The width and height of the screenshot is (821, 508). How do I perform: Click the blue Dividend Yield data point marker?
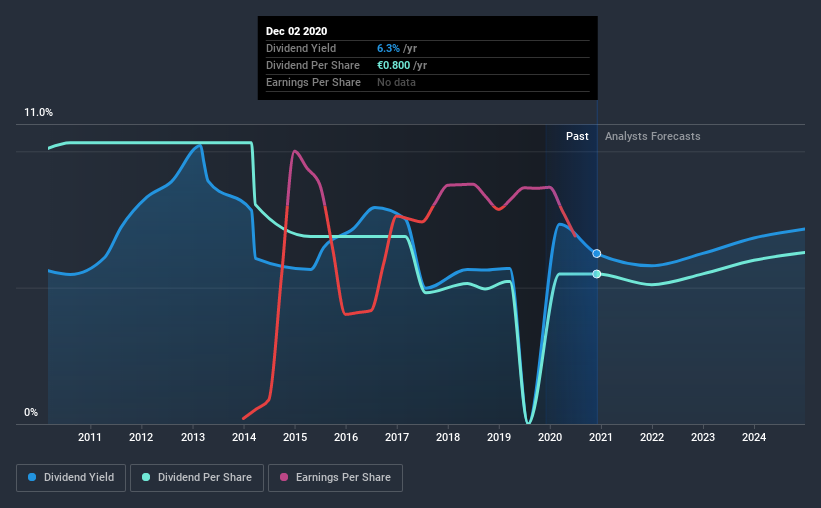tap(597, 253)
